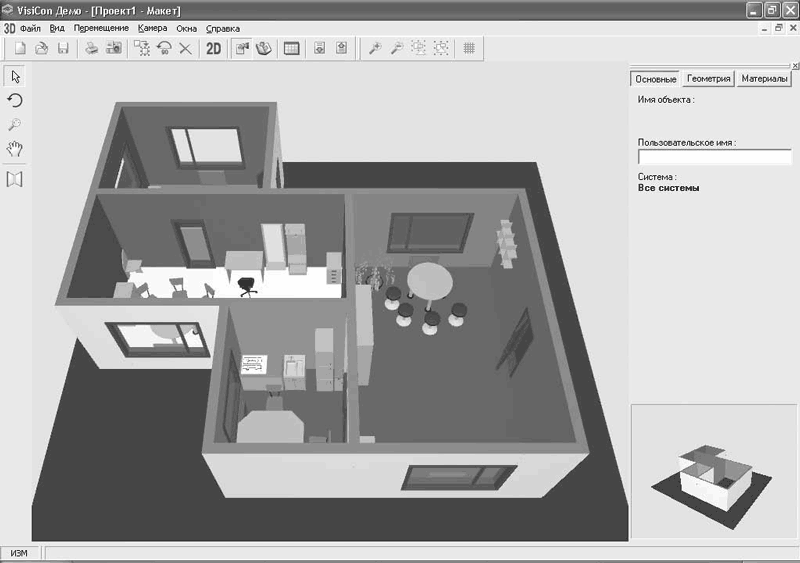This screenshot has height=563, width=800.
Task: Click the Open file toolbar icon
Action: [41, 48]
